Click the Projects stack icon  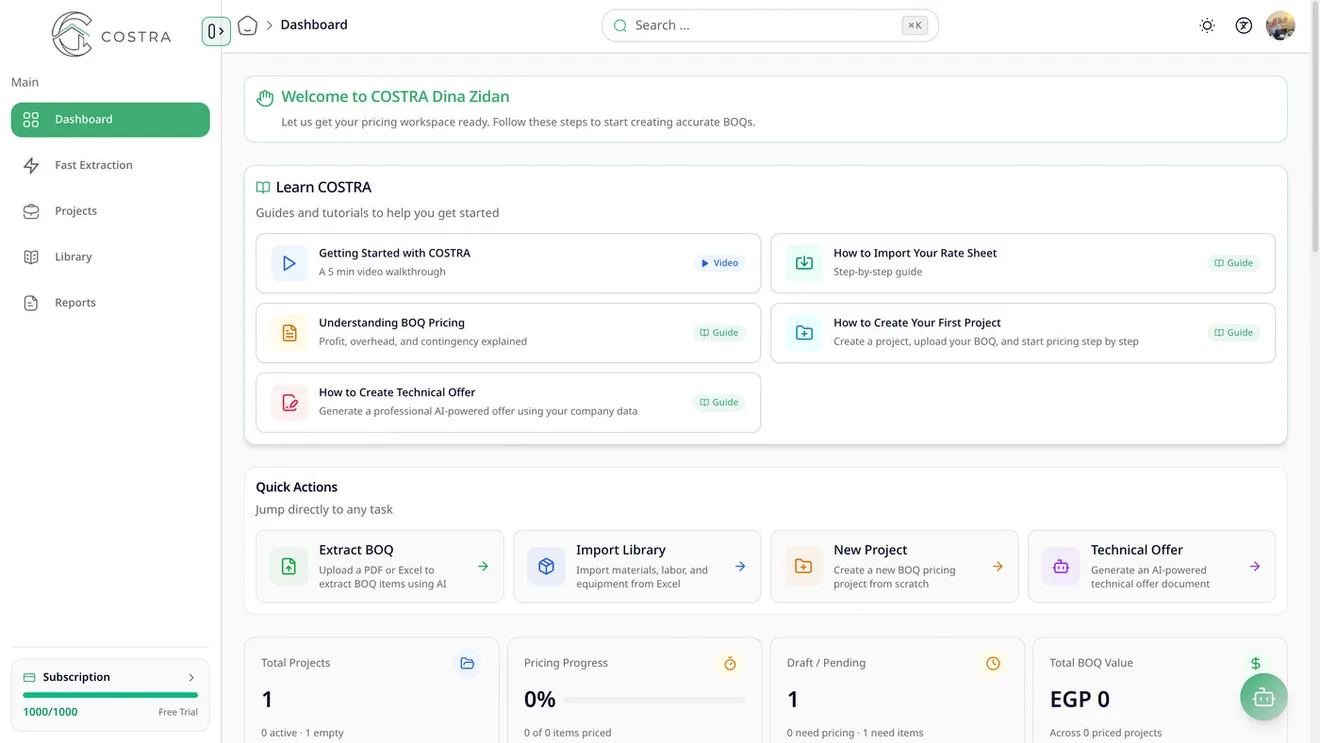tap(31, 212)
